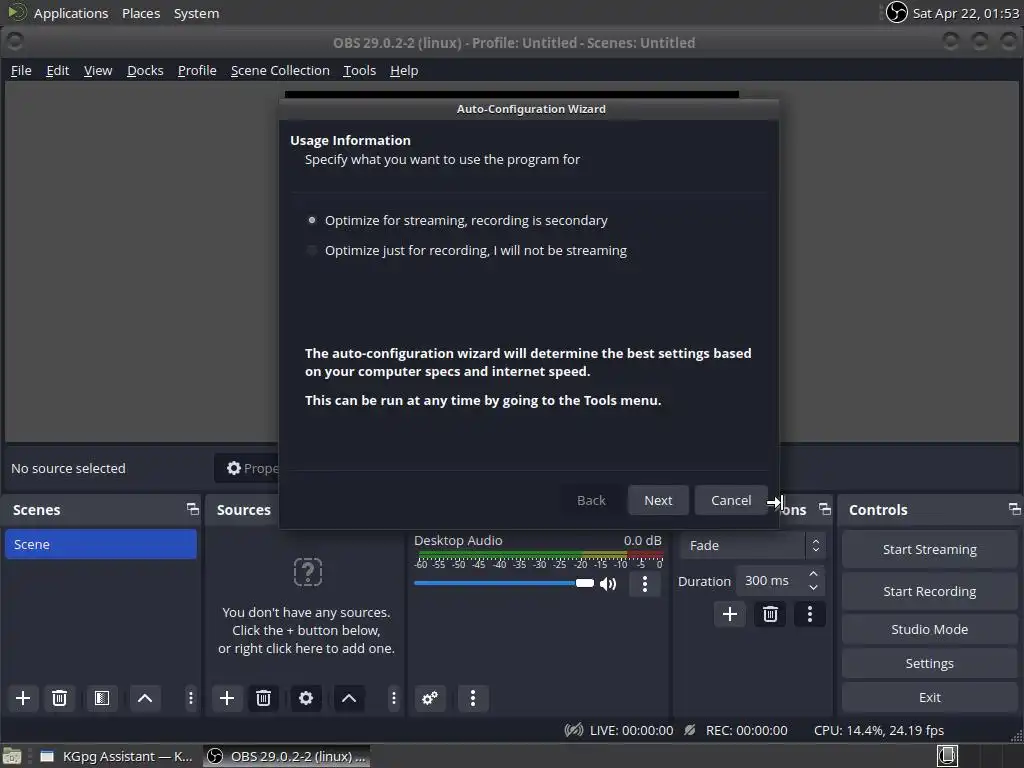Open source properties gear icon
Screen dimensions: 1024x768
[306, 698]
